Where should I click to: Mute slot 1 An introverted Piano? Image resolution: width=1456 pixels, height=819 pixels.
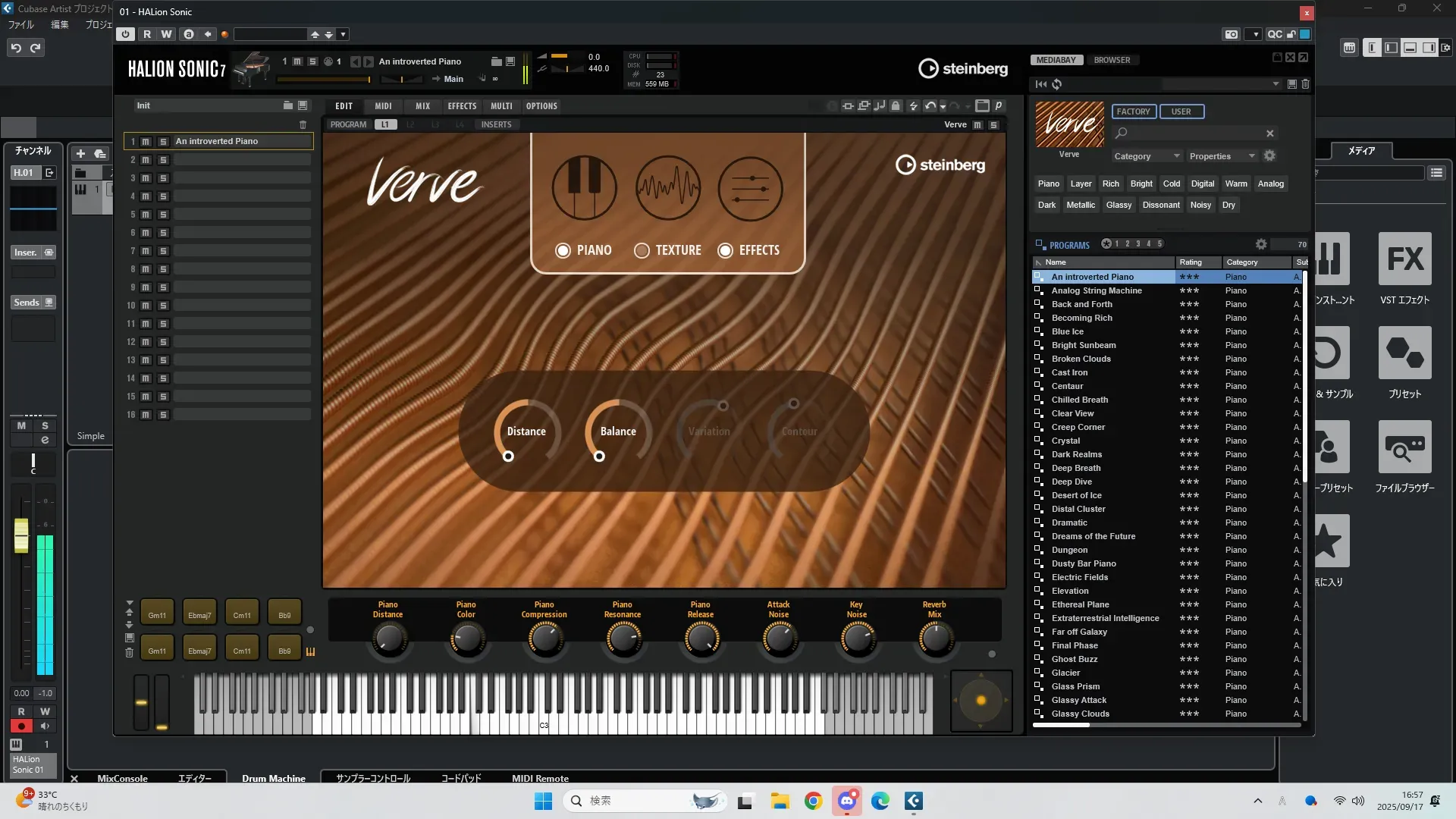click(x=146, y=142)
